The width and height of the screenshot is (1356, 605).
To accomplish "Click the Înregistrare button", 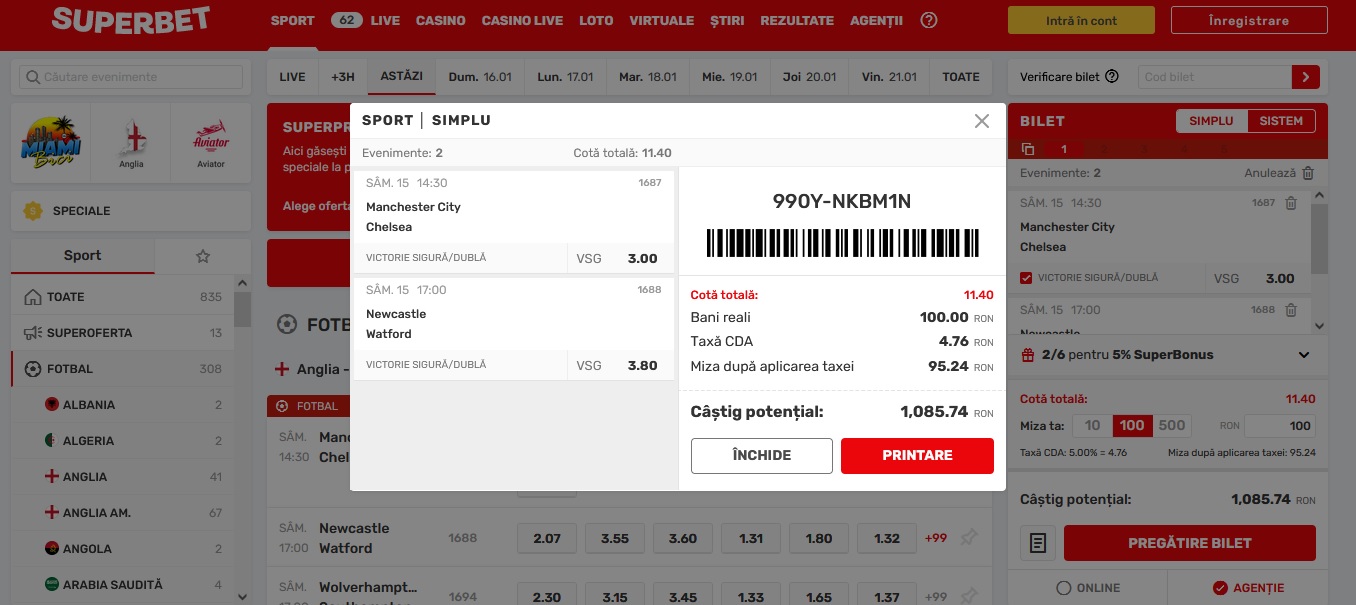I will pos(1248,20).
